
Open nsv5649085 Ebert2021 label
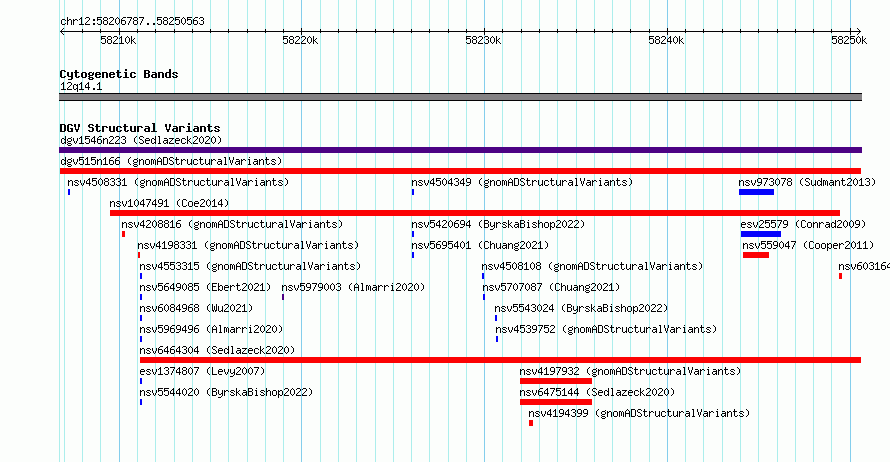click(205, 287)
